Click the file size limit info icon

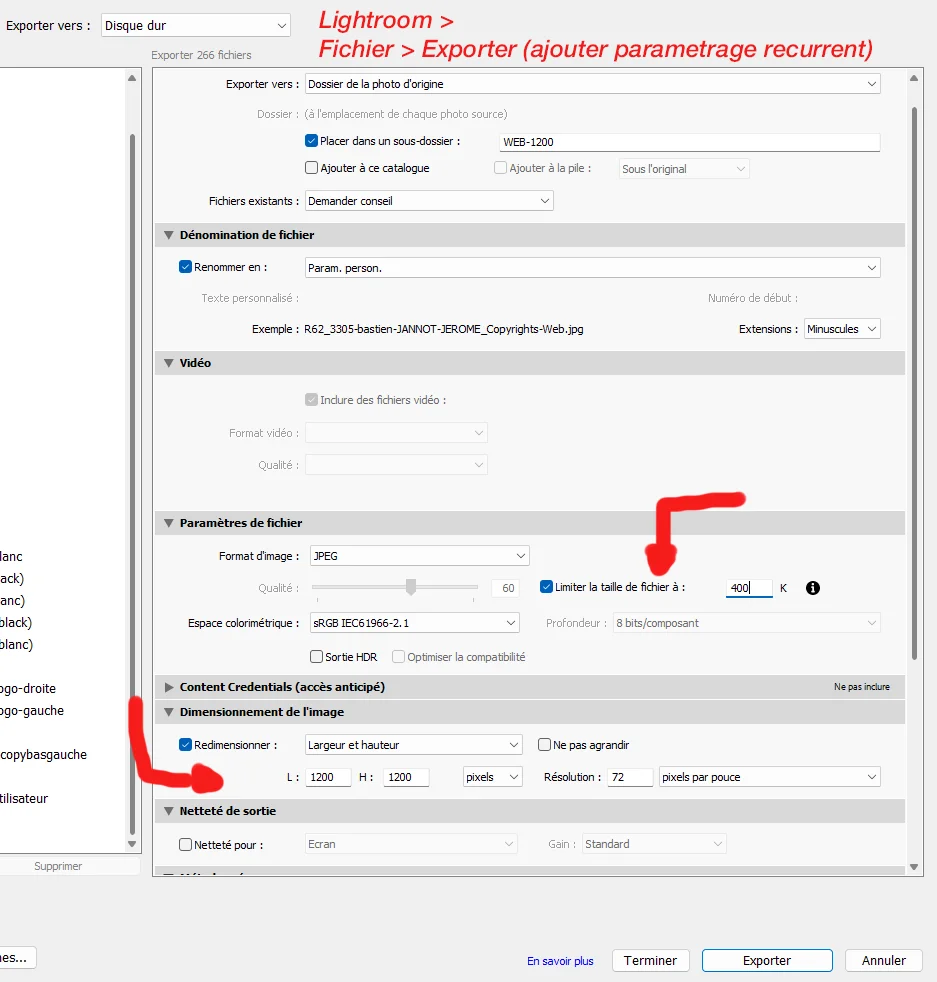[x=812, y=588]
